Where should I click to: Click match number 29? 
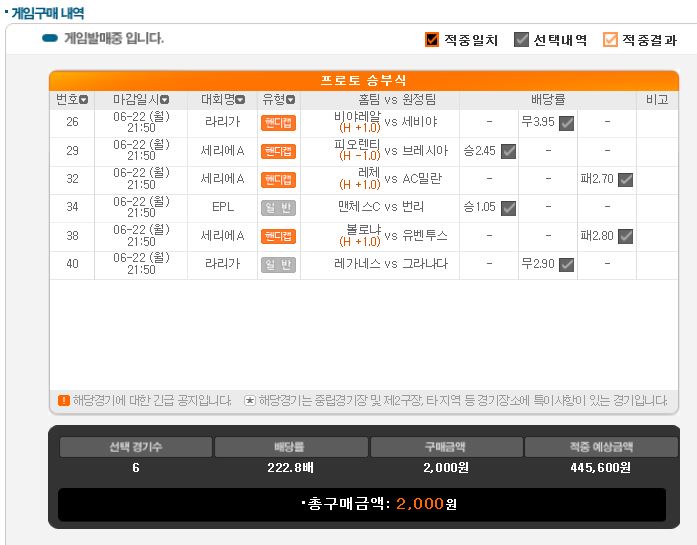point(72,150)
